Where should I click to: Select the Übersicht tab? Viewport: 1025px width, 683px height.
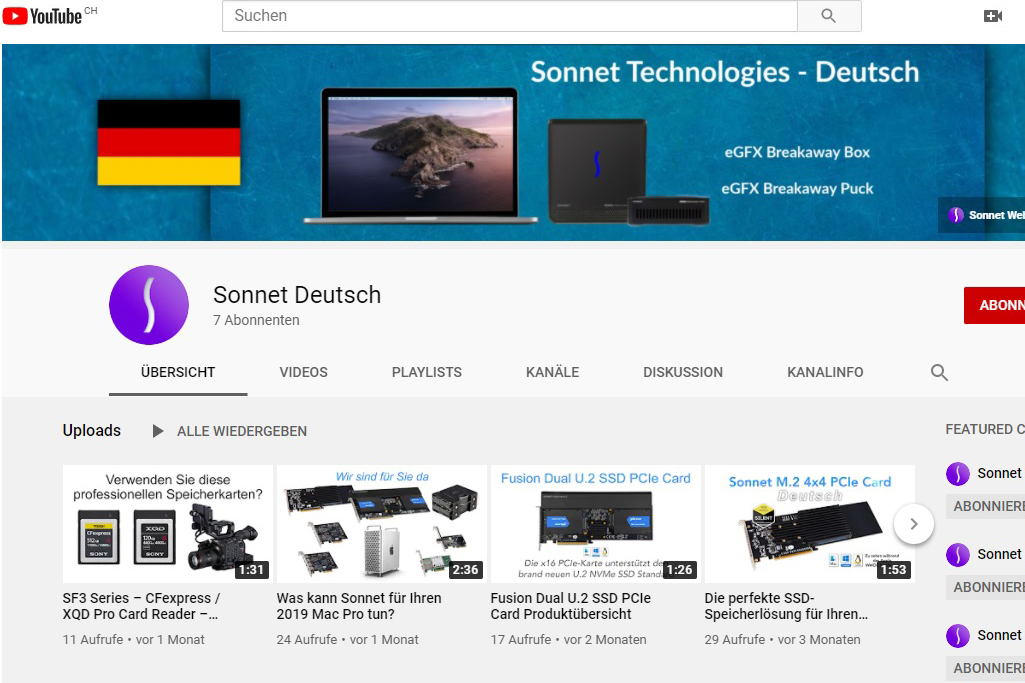178,373
